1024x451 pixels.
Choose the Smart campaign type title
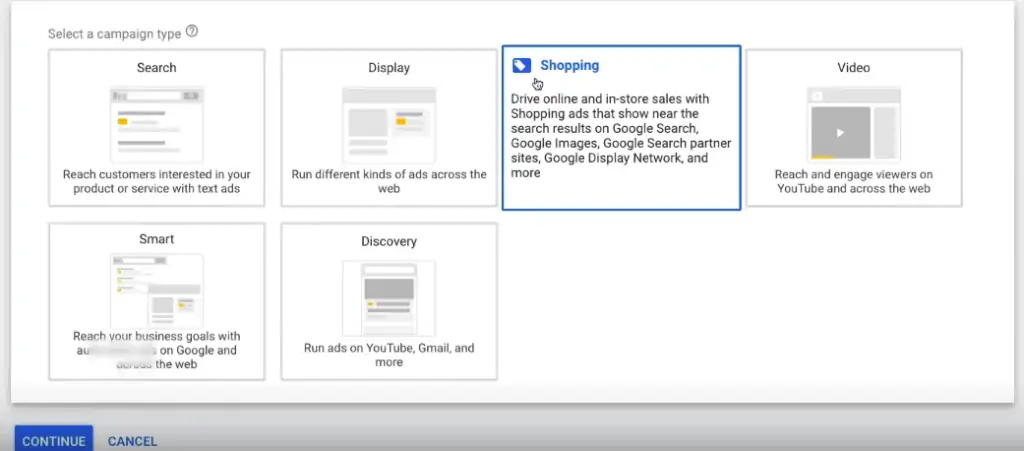[157, 239]
